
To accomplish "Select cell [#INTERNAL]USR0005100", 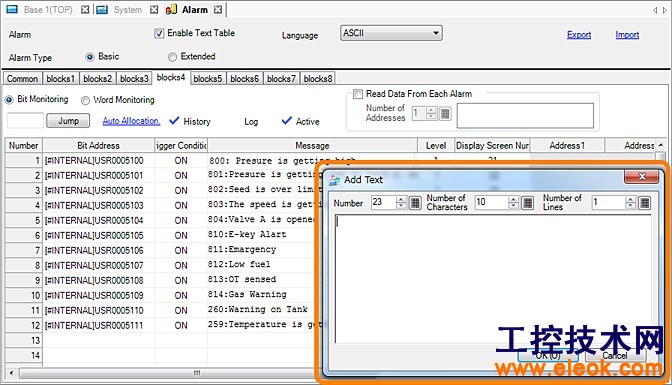I will click(99, 161).
